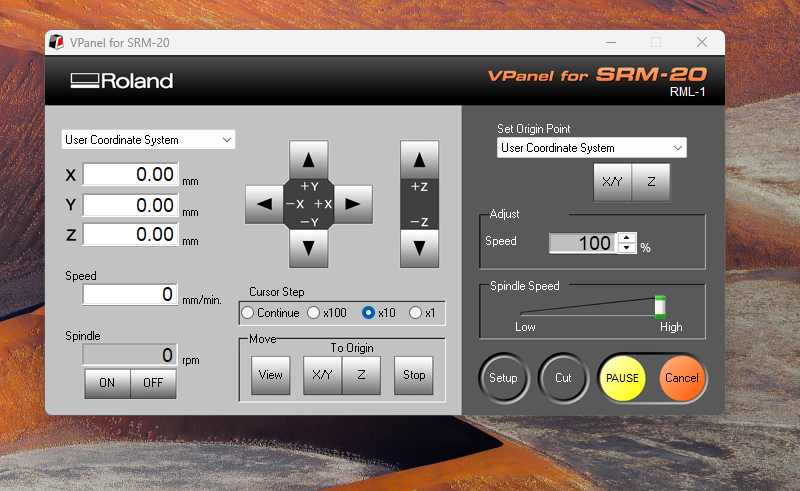Click the Speed mm/min value field
The width and height of the screenshot is (800, 491).
131,294
